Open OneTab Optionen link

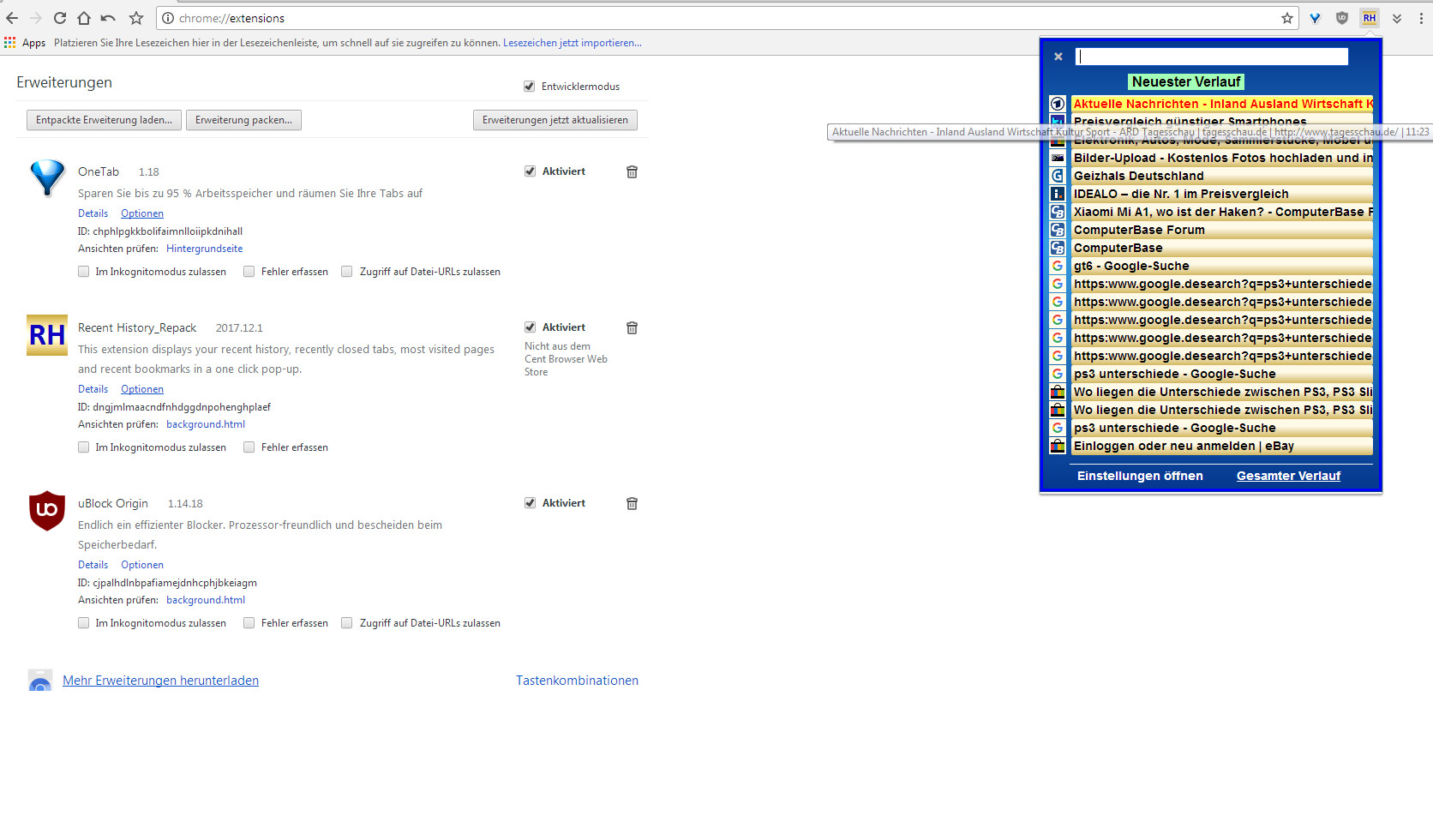tap(142, 213)
